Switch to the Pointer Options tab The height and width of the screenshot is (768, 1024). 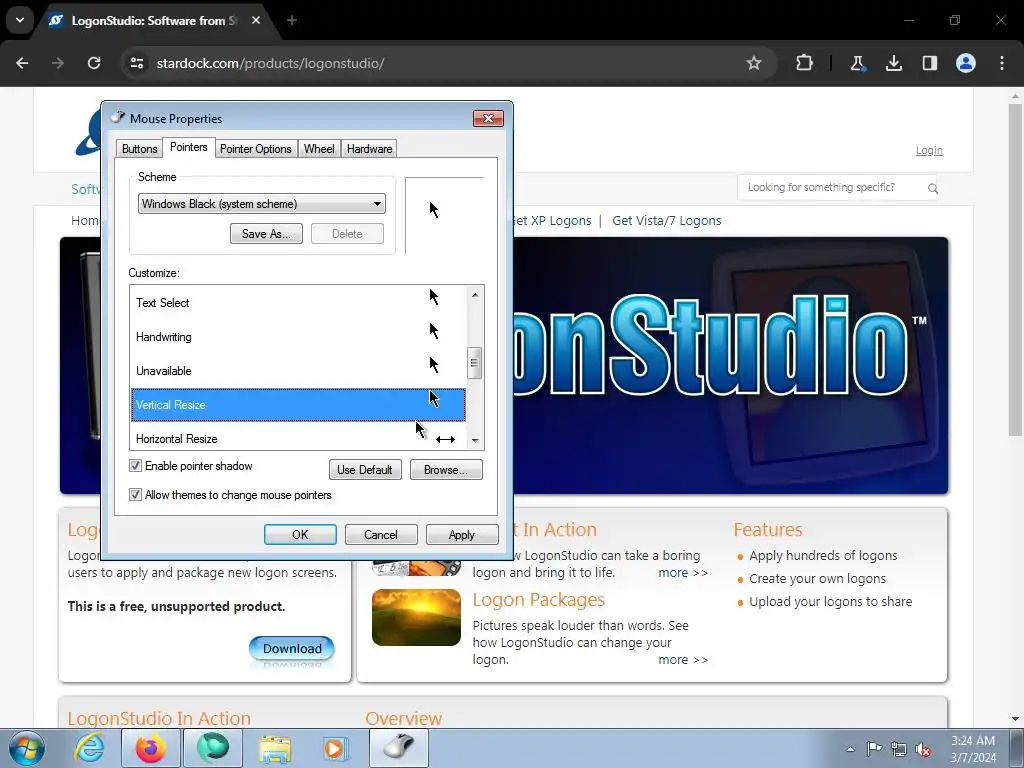(255, 149)
